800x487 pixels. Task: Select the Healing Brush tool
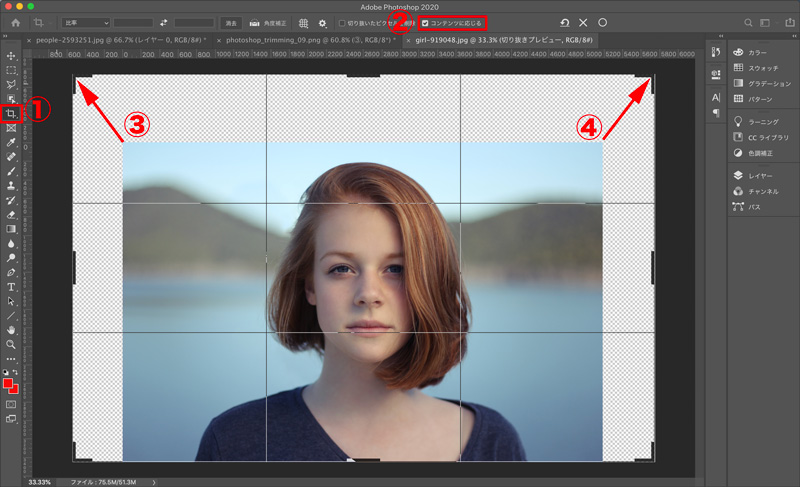(x=11, y=157)
